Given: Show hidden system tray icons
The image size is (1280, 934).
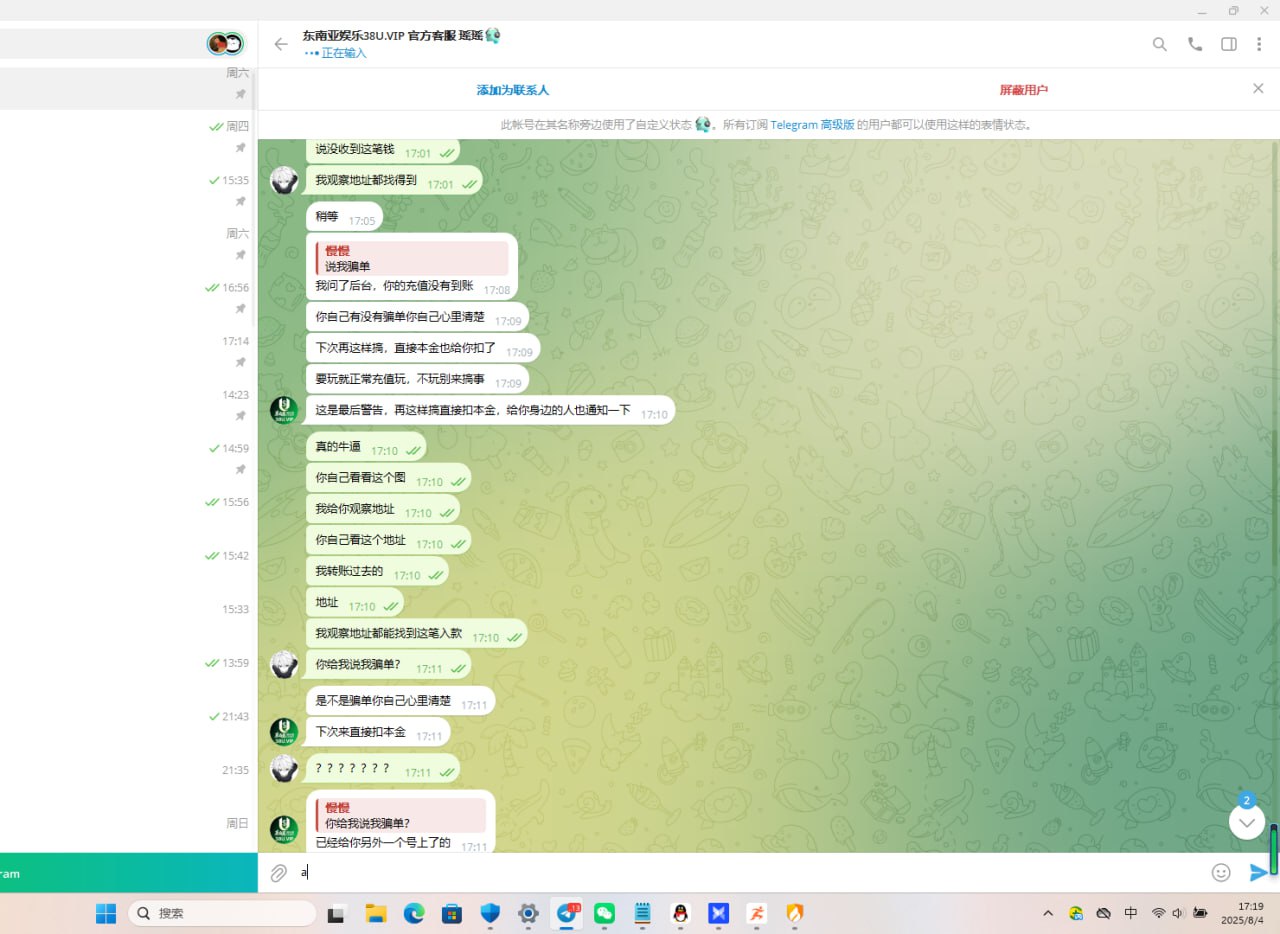Looking at the screenshot, I should point(1048,913).
